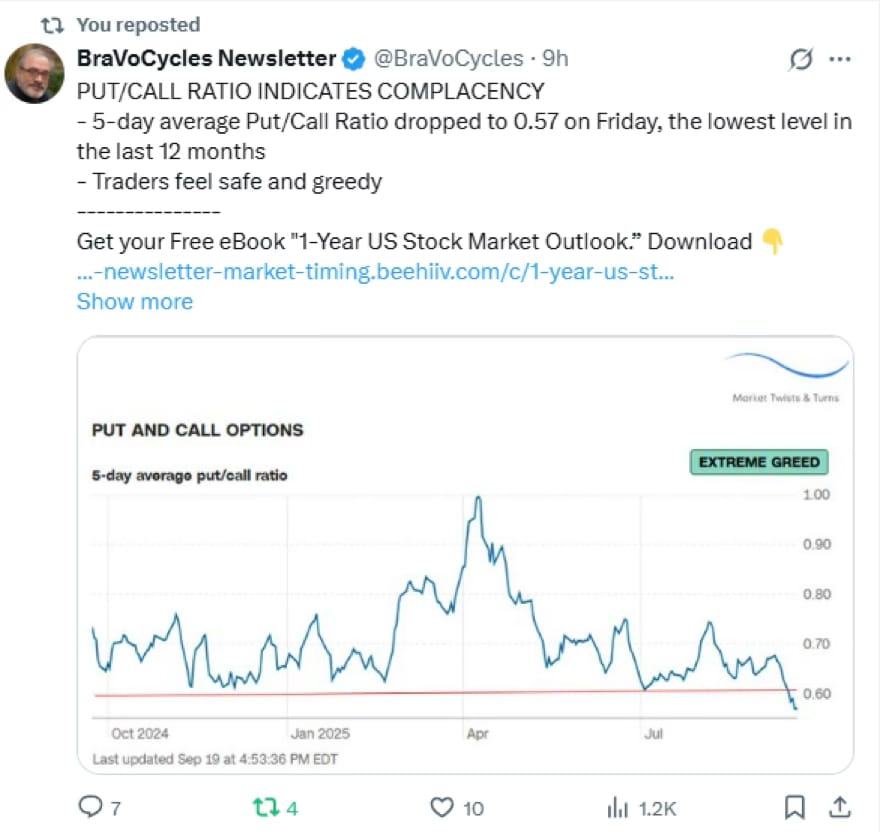Click the blue verified badge

point(354,59)
